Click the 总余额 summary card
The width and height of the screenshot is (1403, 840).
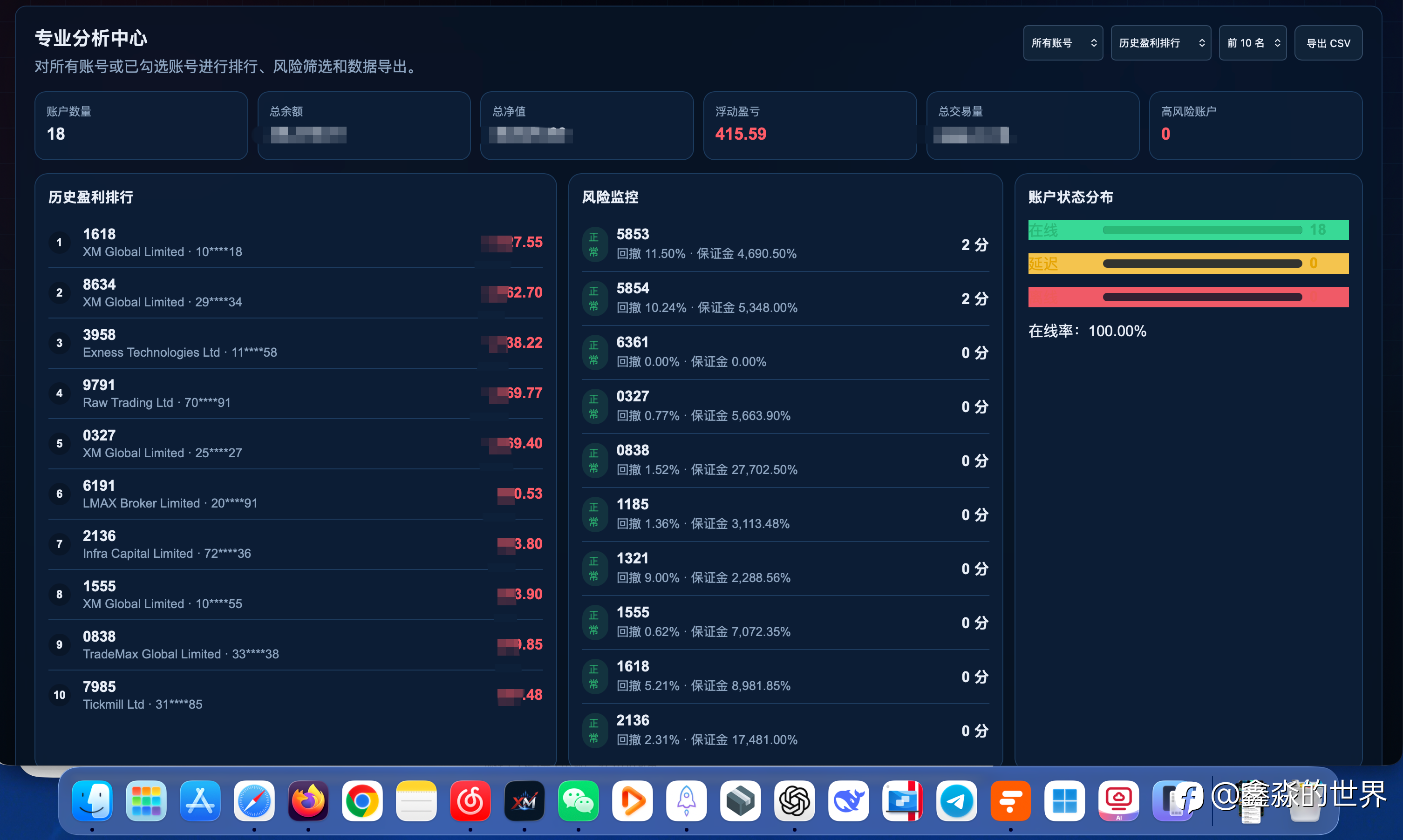(364, 126)
